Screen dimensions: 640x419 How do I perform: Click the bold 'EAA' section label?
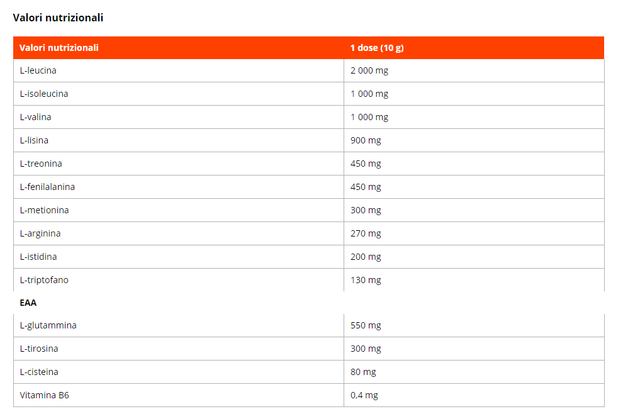pyautogui.click(x=28, y=301)
